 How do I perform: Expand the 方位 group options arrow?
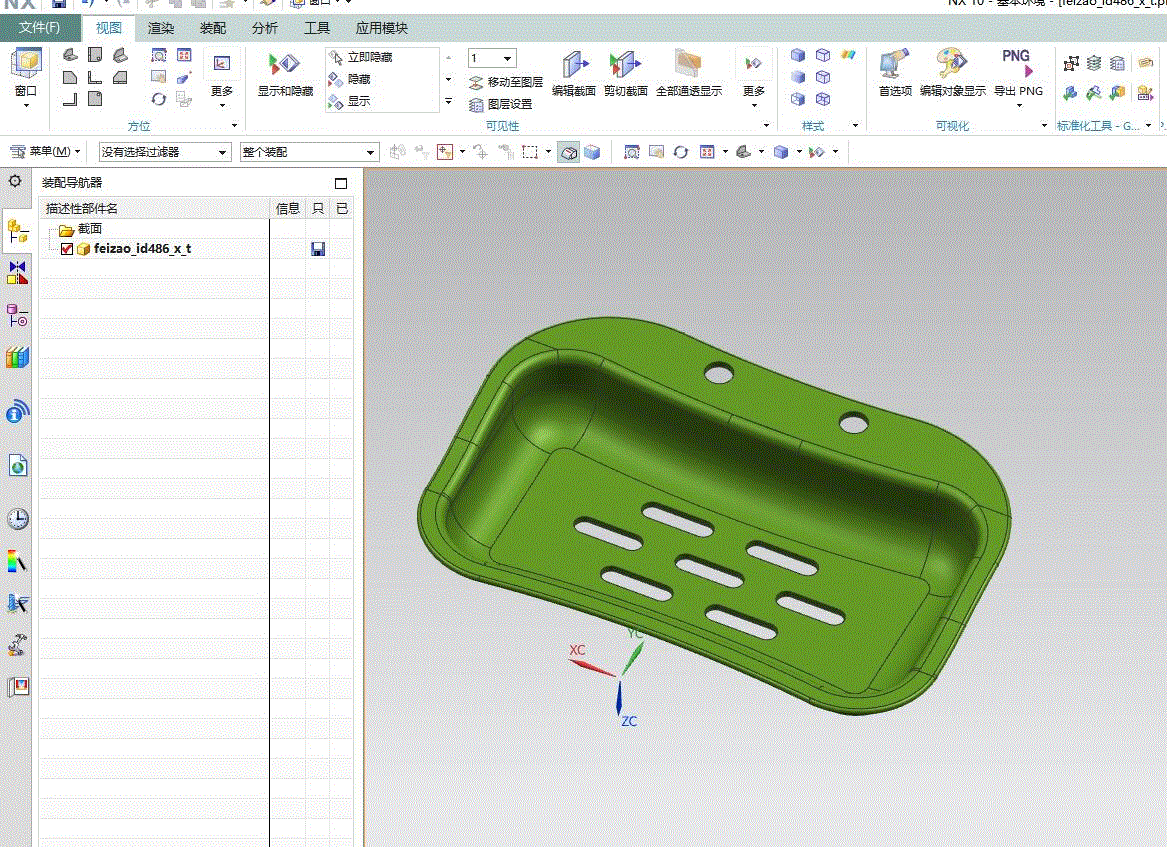[234, 125]
